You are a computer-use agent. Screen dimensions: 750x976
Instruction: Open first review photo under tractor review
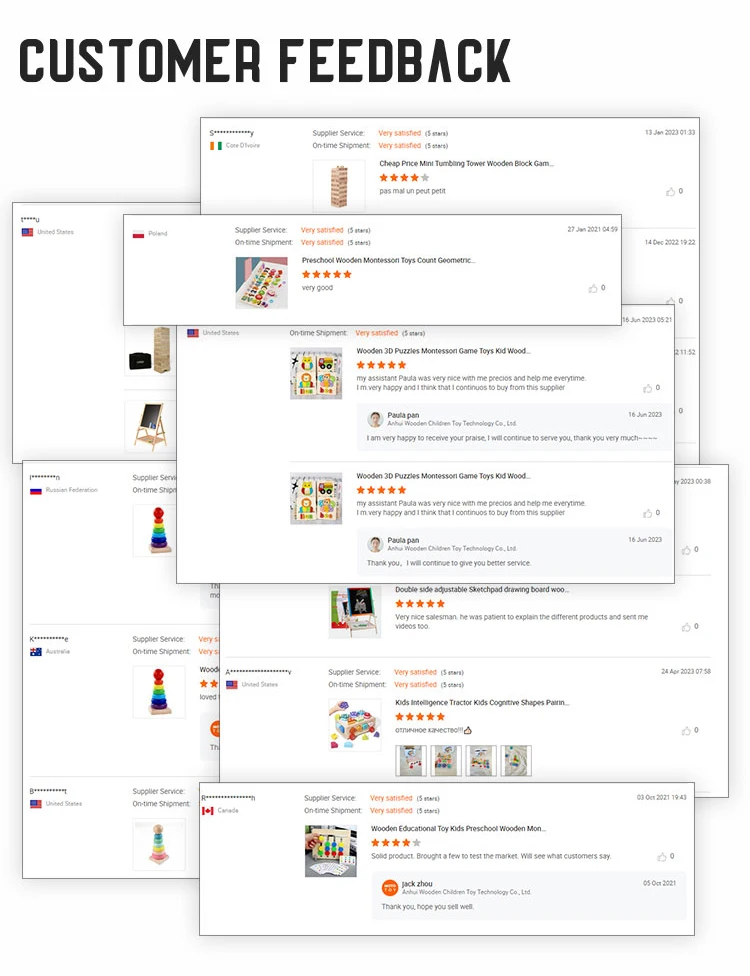pyautogui.click(x=411, y=761)
